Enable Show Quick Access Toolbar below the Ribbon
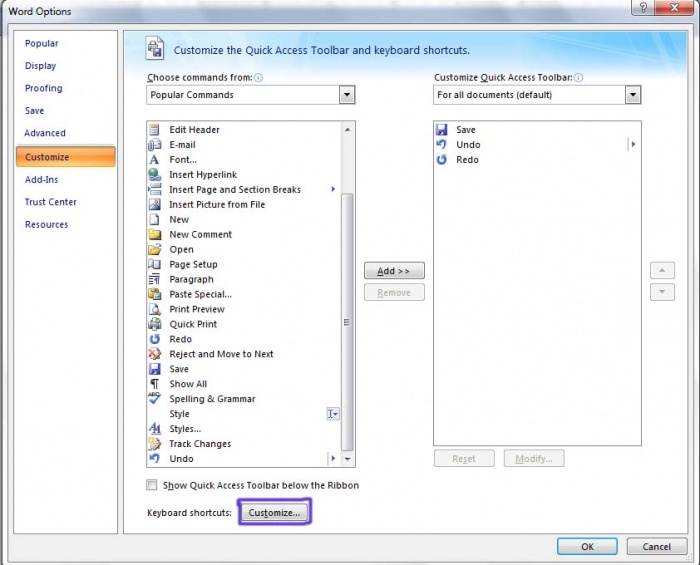 coord(152,485)
